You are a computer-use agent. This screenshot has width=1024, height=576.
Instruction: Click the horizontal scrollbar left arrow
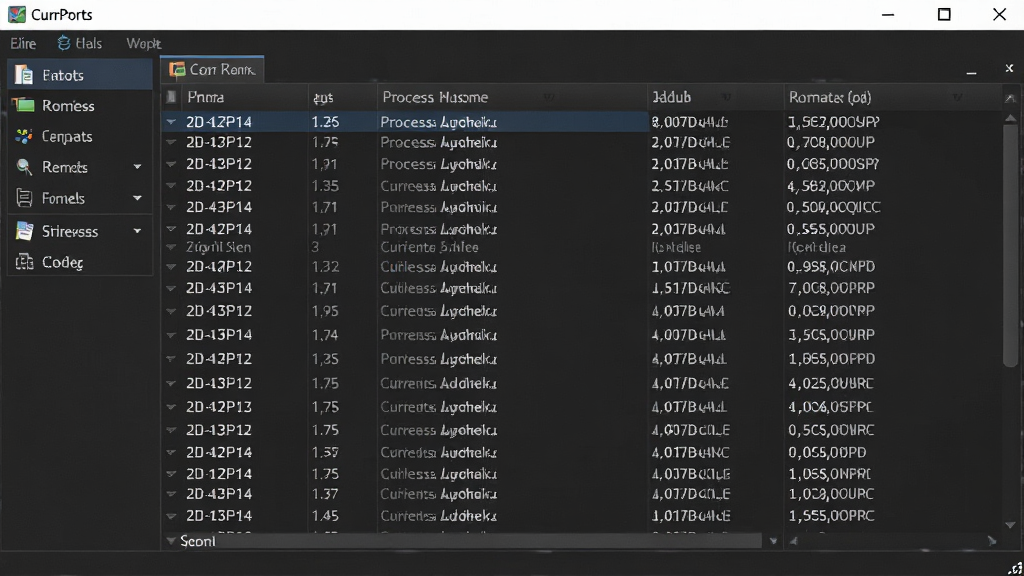point(793,541)
